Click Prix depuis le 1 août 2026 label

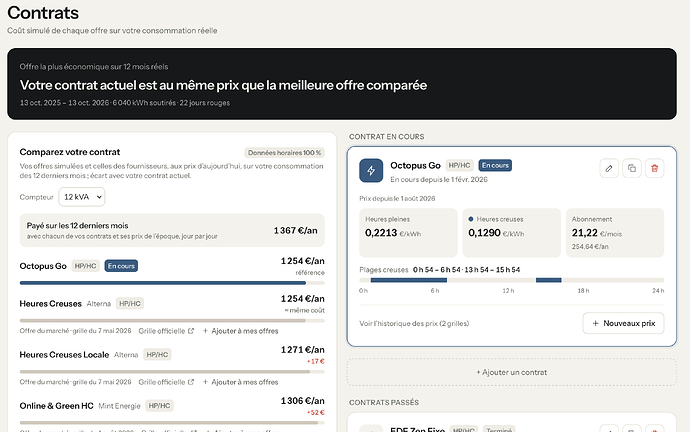click(397, 198)
